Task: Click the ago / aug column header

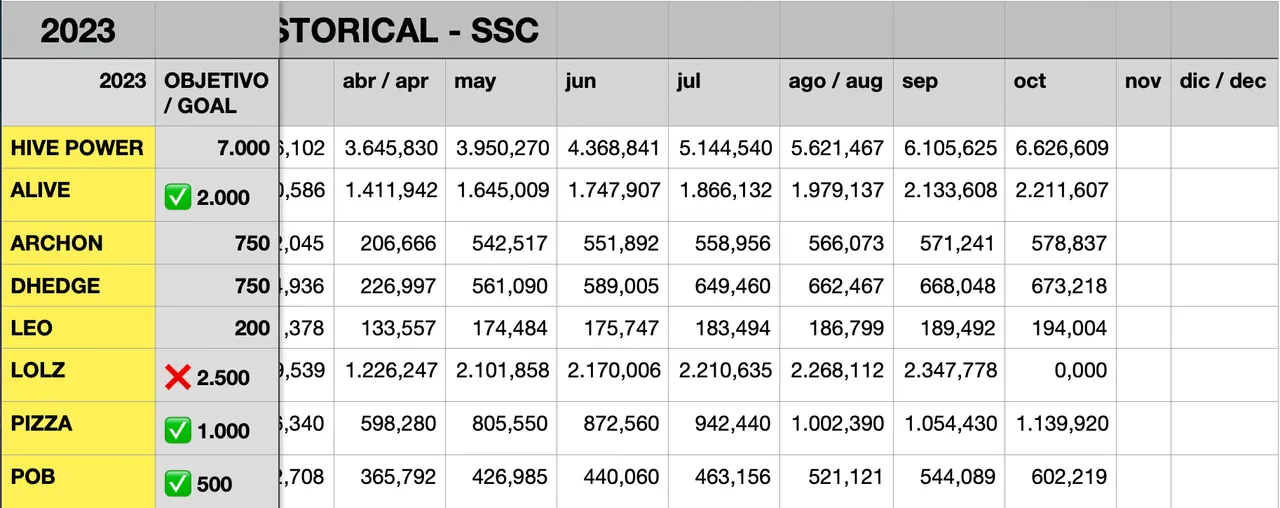Action: click(835, 82)
